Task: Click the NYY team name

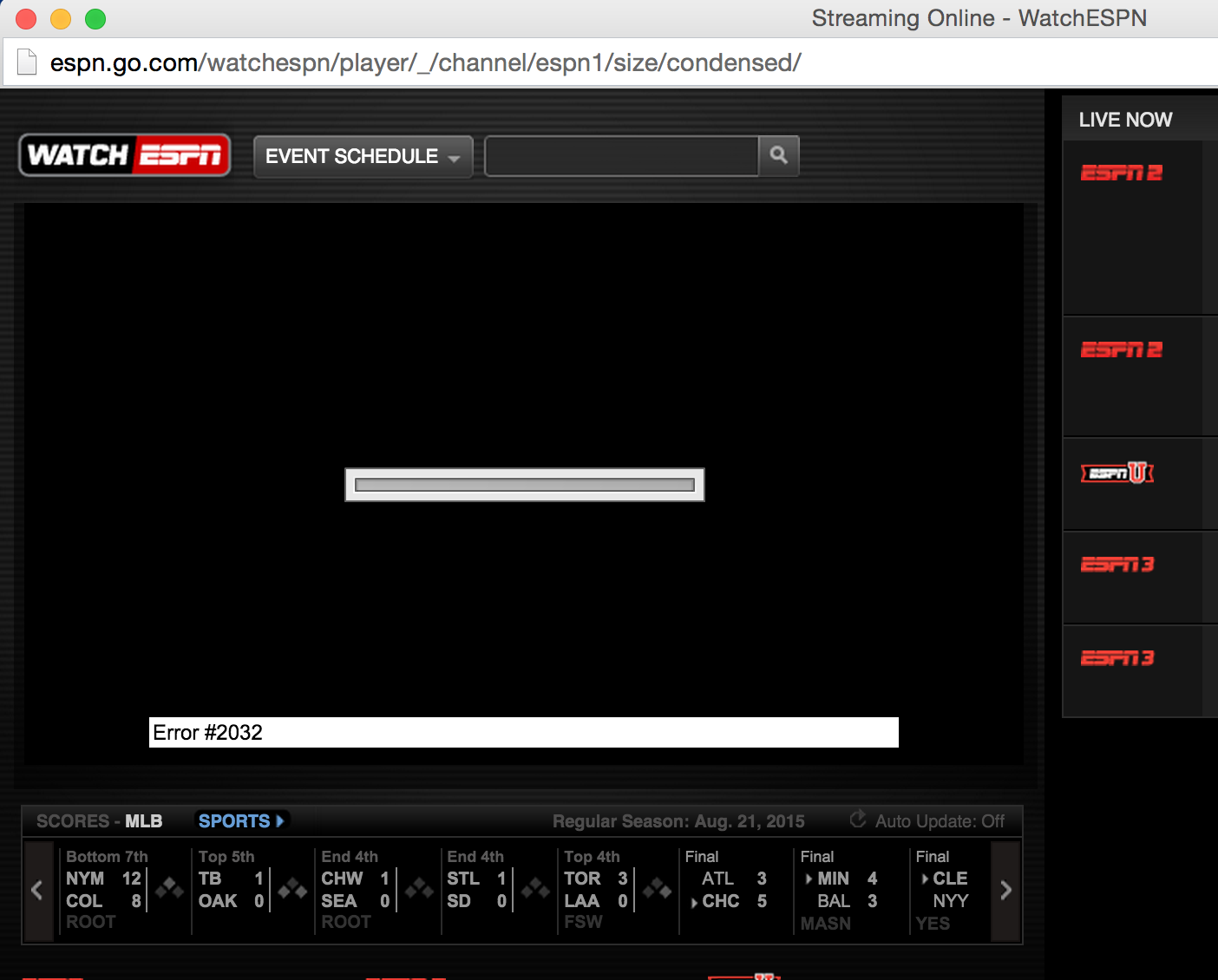Action: pyautogui.click(x=951, y=901)
